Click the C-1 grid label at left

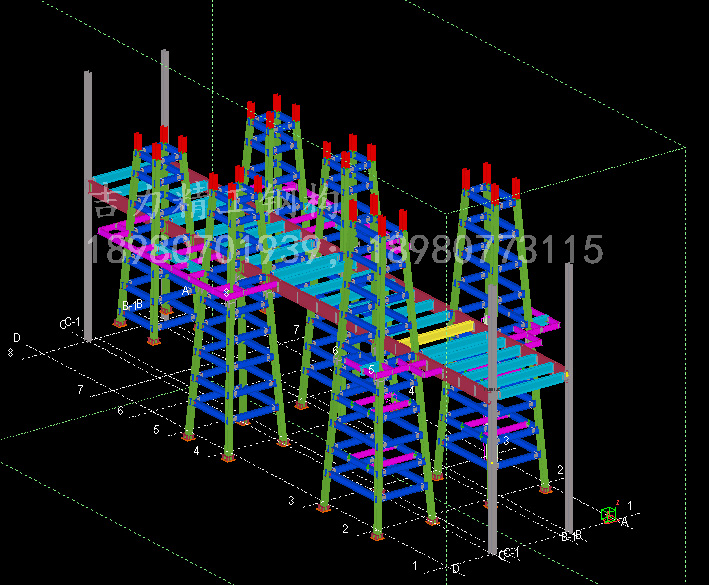pos(69,323)
